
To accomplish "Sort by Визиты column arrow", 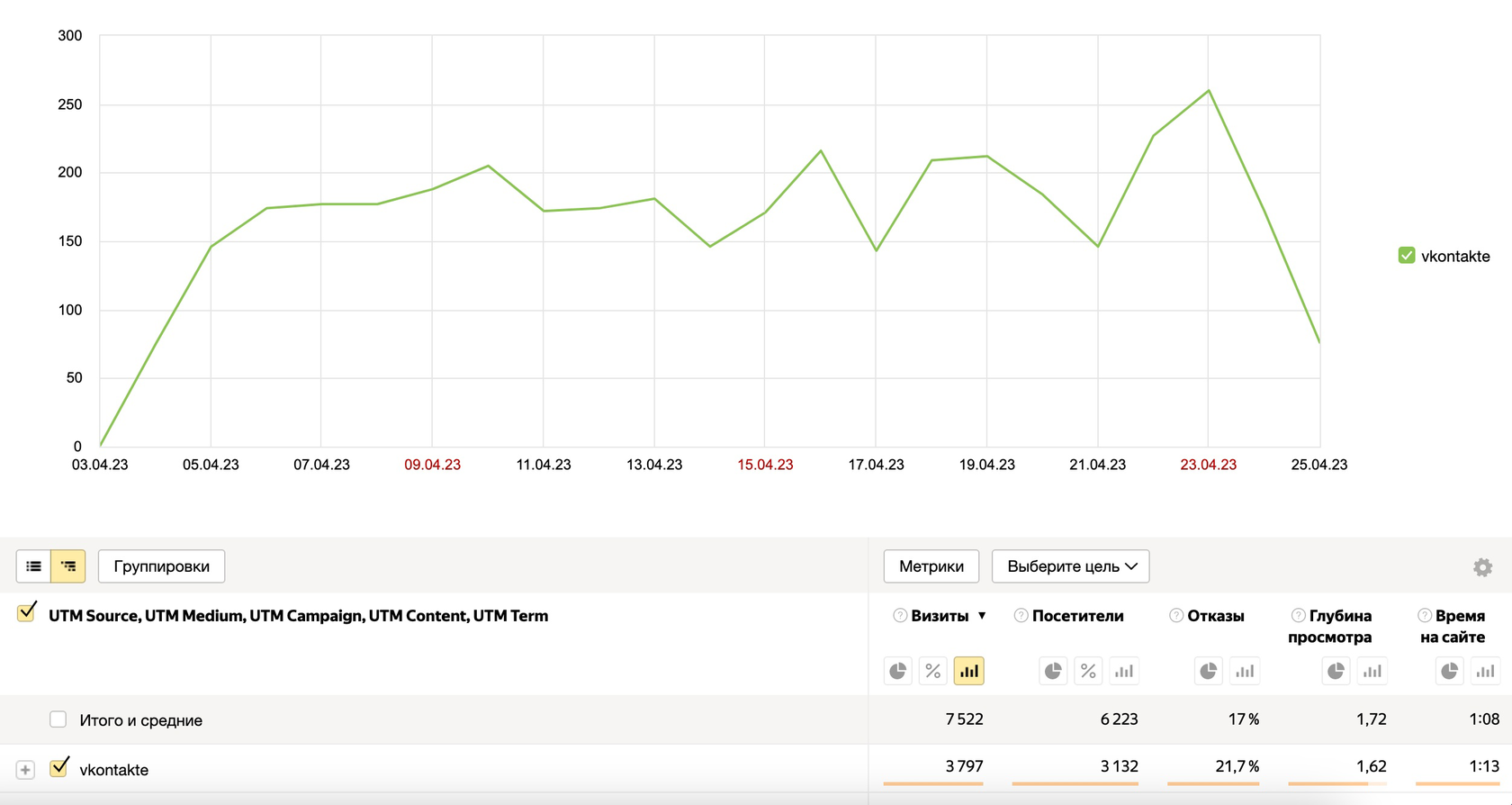I will coord(982,616).
